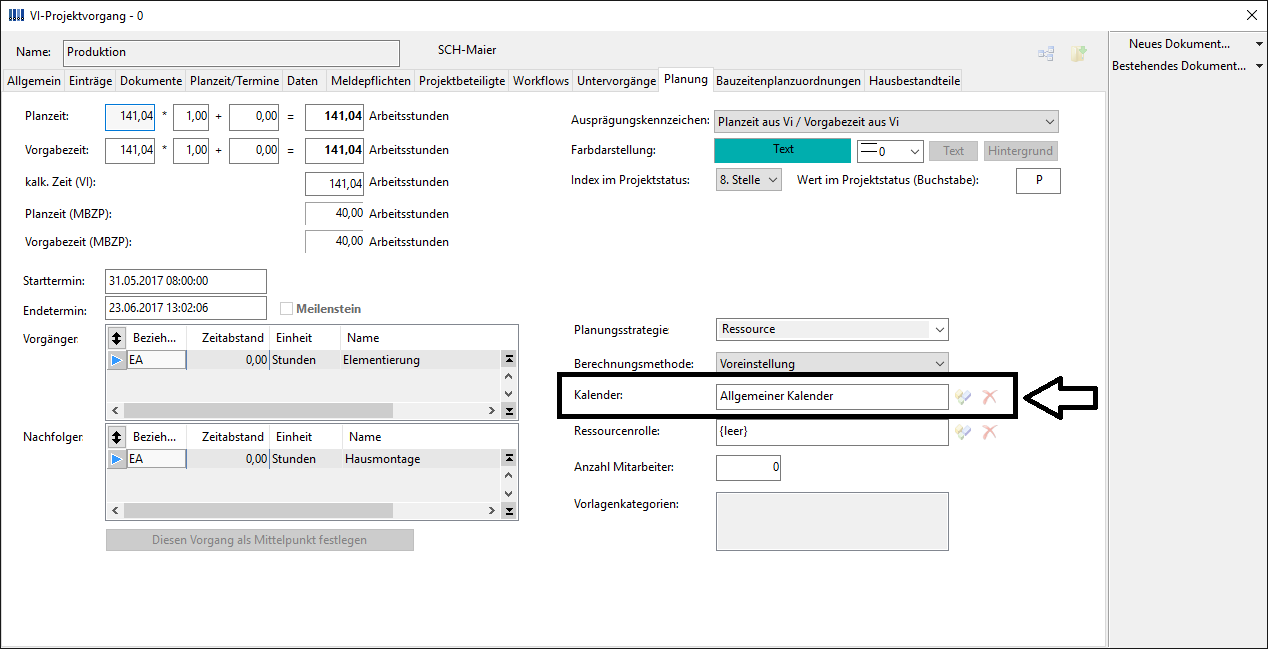Viewport: 1268px width, 649px height.
Task: Expand the Planungsstrategie dropdown
Action: [939, 329]
